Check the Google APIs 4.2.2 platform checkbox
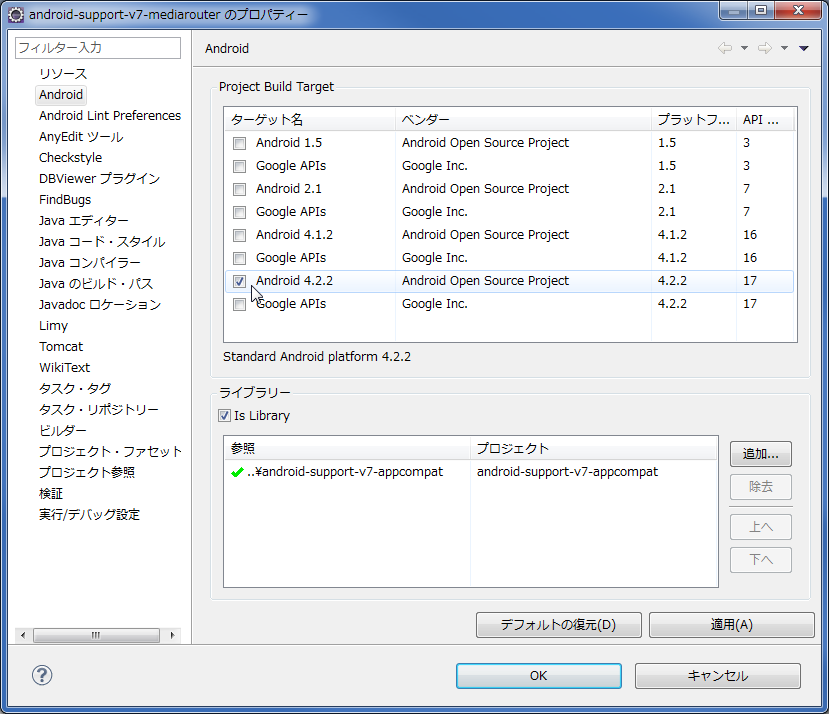The height and width of the screenshot is (714, 829). pos(240,305)
